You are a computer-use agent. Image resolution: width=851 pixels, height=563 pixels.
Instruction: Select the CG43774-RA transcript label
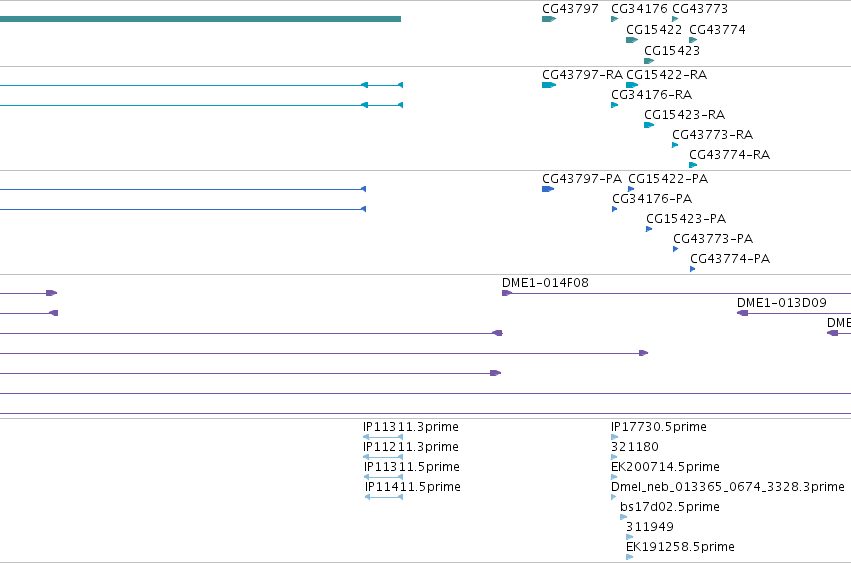pyautogui.click(x=729, y=155)
